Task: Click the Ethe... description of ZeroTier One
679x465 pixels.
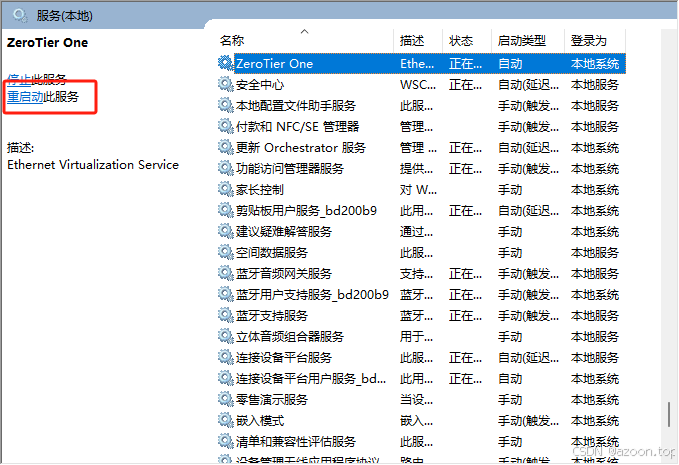Action: pos(417,64)
